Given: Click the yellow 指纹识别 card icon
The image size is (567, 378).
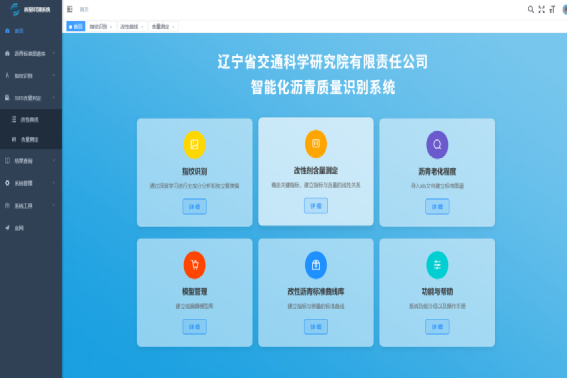Looking at the screenshot, I should [x=195, y=145].
